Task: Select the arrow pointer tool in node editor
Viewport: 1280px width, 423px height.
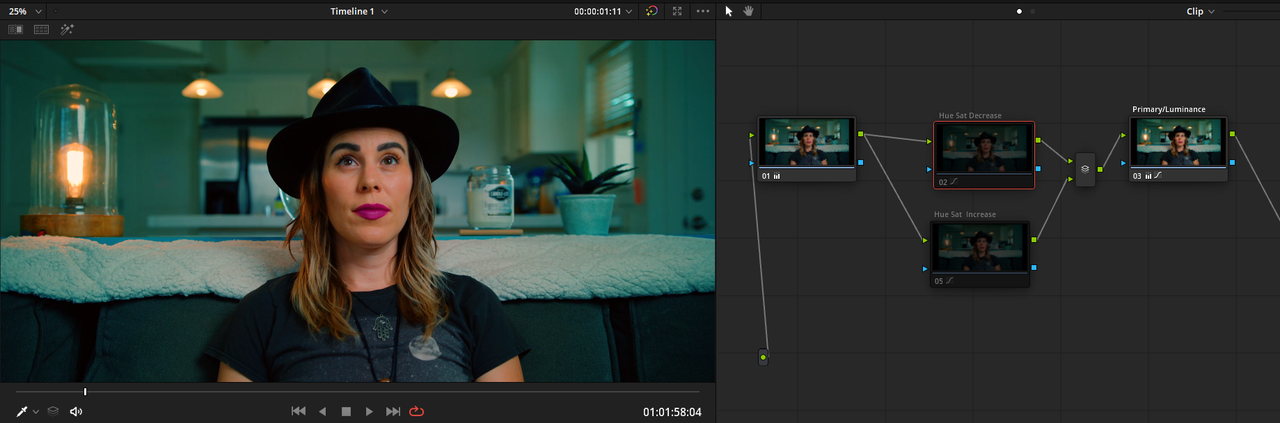Action: click(x=729, y=11)
